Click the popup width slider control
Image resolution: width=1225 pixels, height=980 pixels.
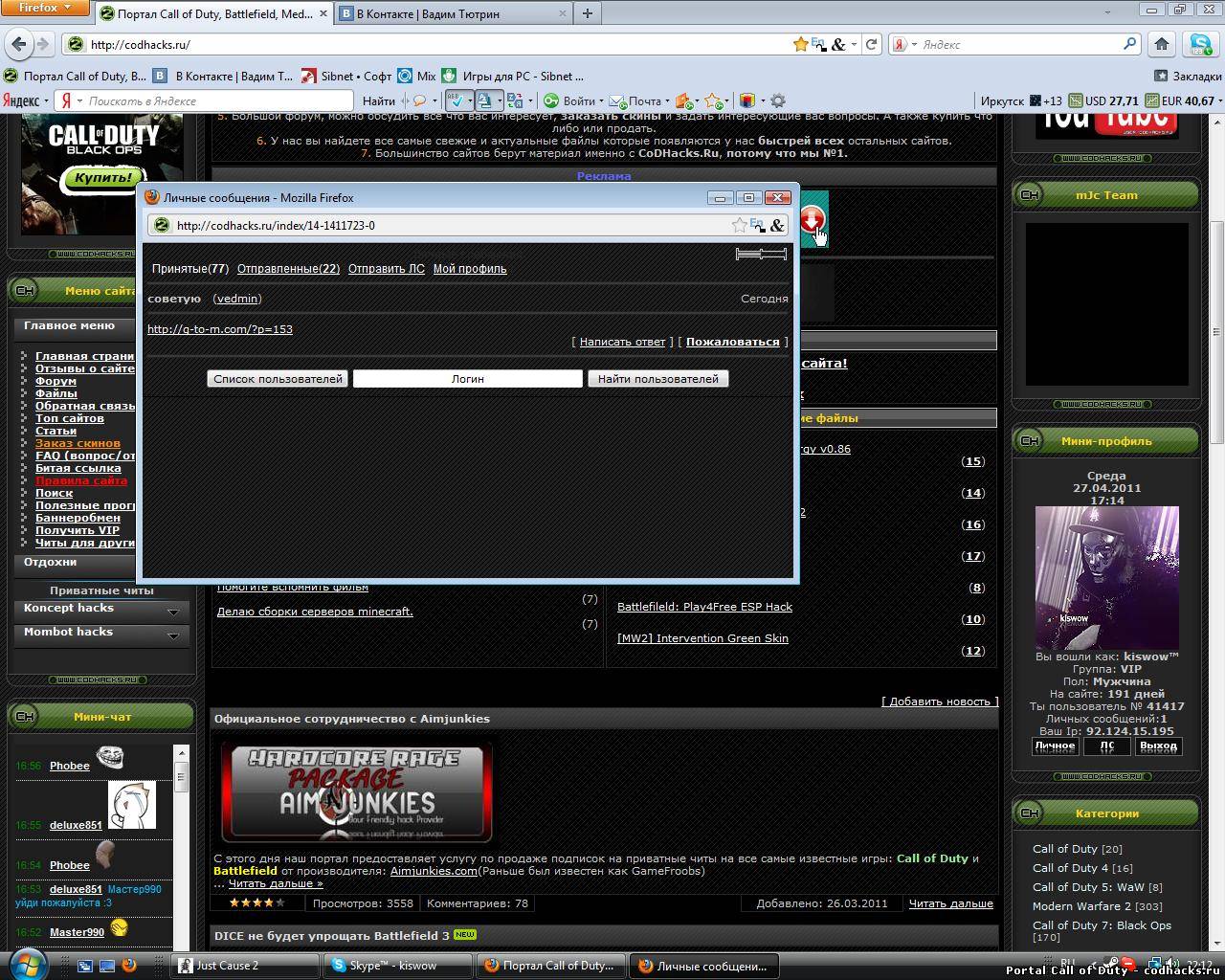point(761,254)
